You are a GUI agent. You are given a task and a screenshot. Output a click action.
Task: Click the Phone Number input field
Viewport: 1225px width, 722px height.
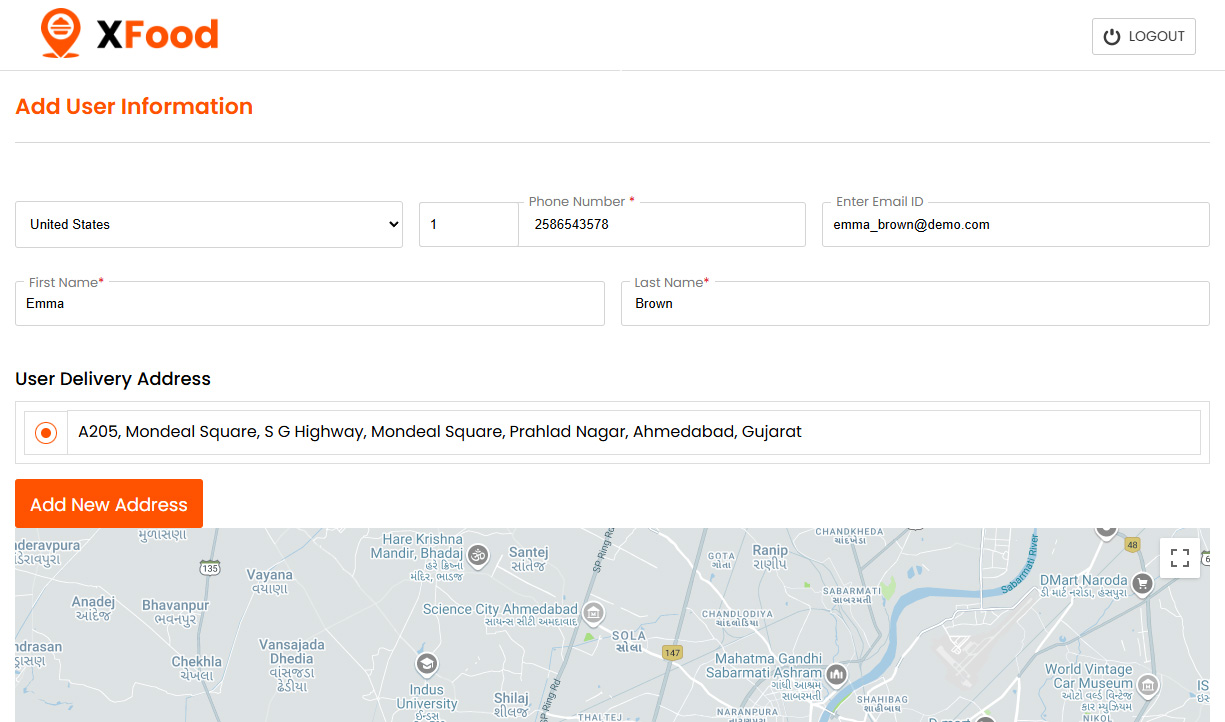(x=662, y=225)
